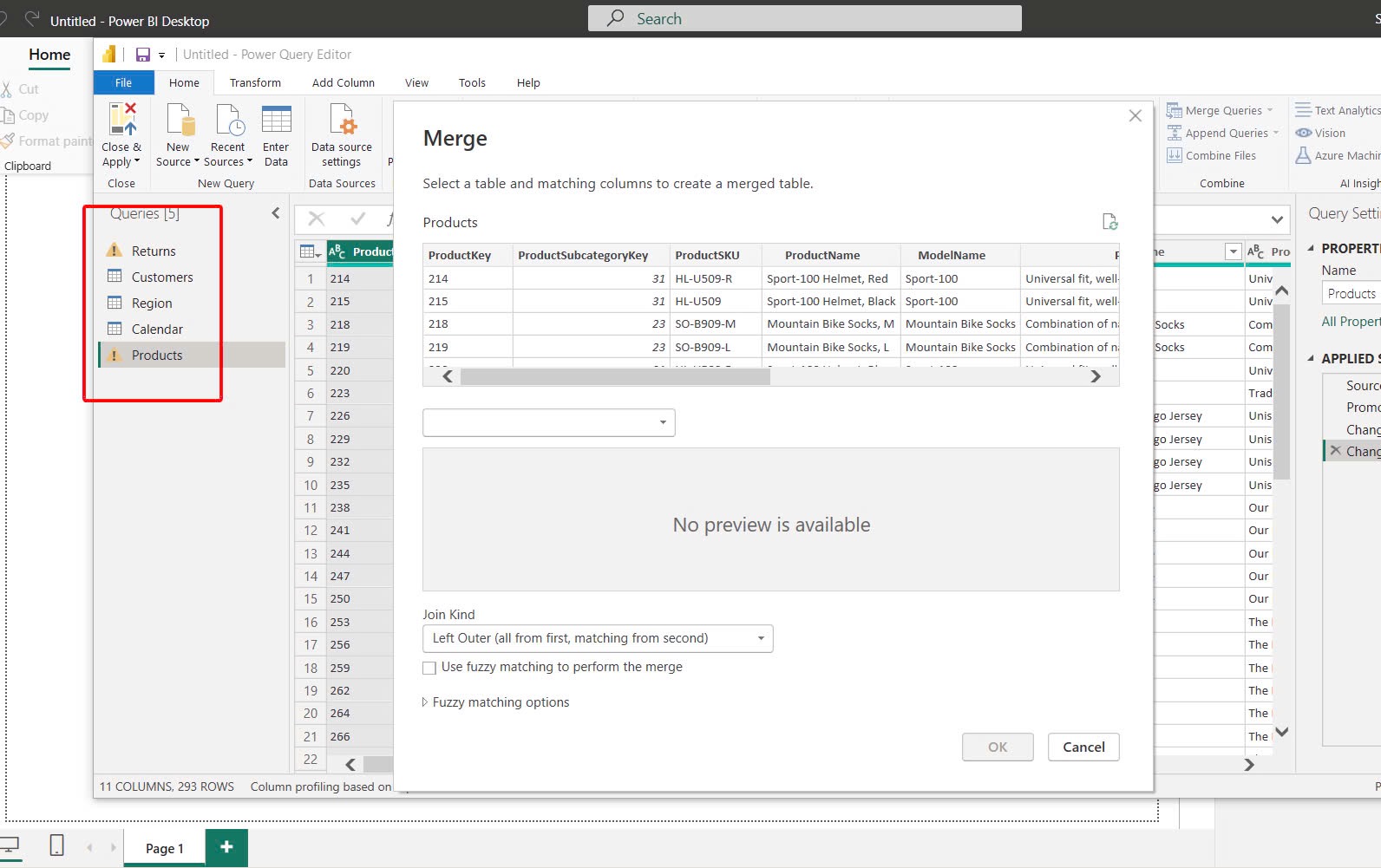Close the Merge dialog with X
This screenshot has width=1381, height=868.
1135,115
